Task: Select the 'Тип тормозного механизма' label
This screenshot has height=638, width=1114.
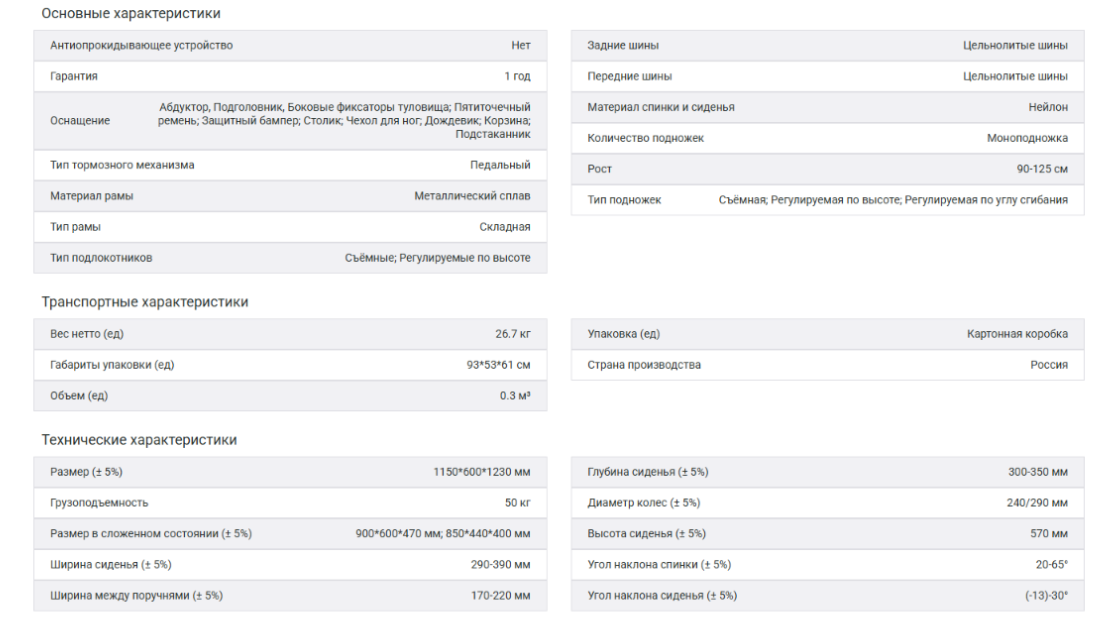Action: pos(122,165)
